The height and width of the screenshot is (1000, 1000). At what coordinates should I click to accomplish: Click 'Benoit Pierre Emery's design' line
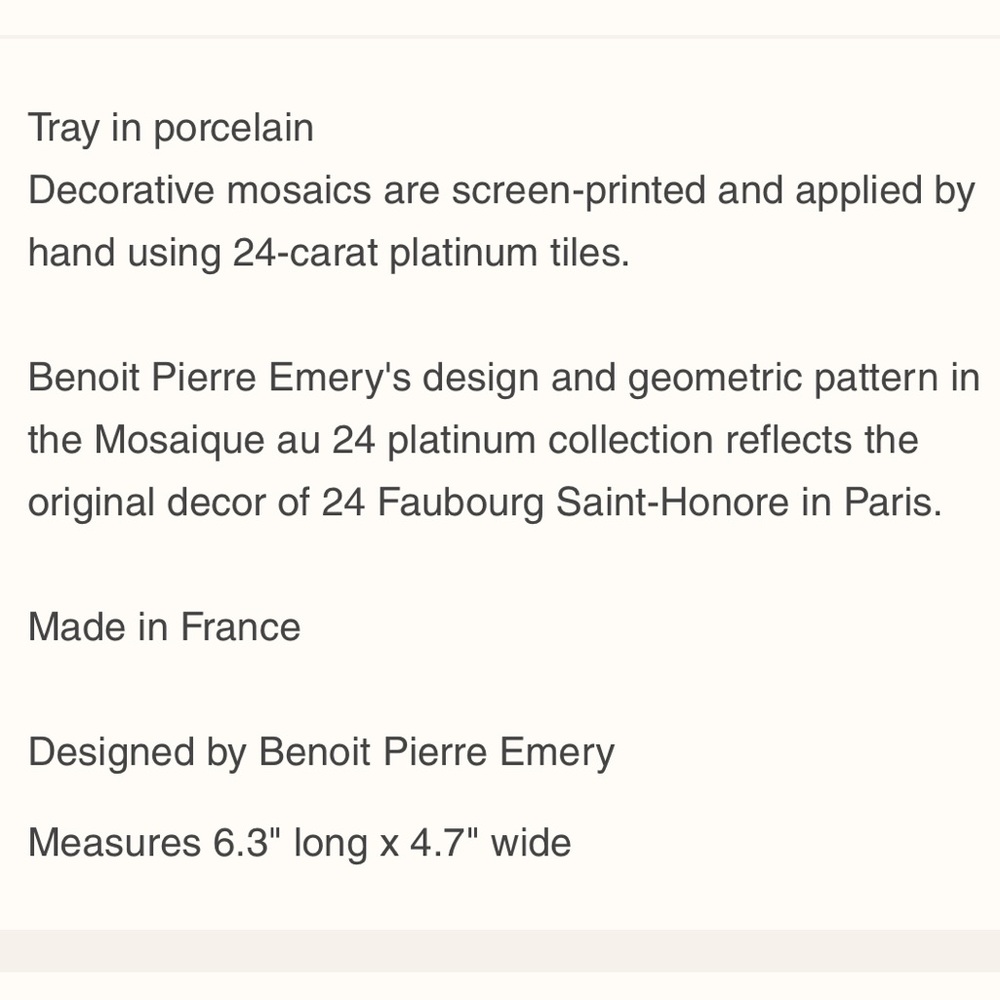point(504,378)
